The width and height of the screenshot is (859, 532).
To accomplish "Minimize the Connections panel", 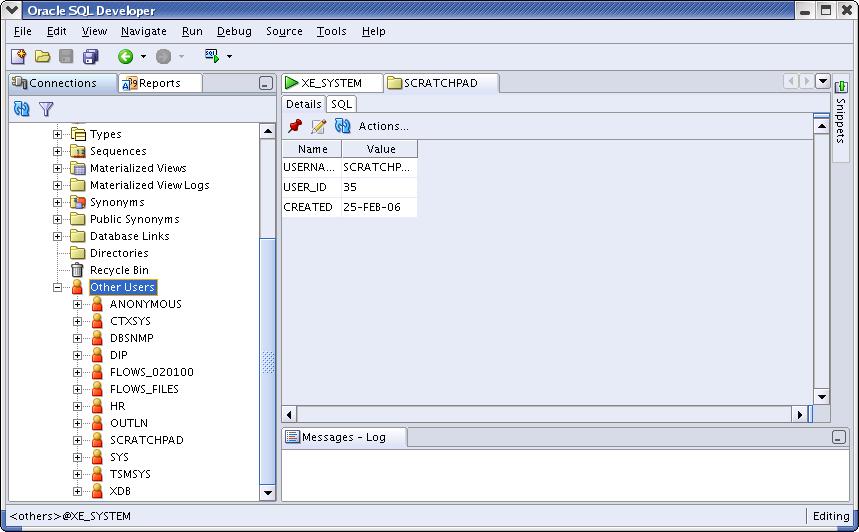I will [265, 83].
